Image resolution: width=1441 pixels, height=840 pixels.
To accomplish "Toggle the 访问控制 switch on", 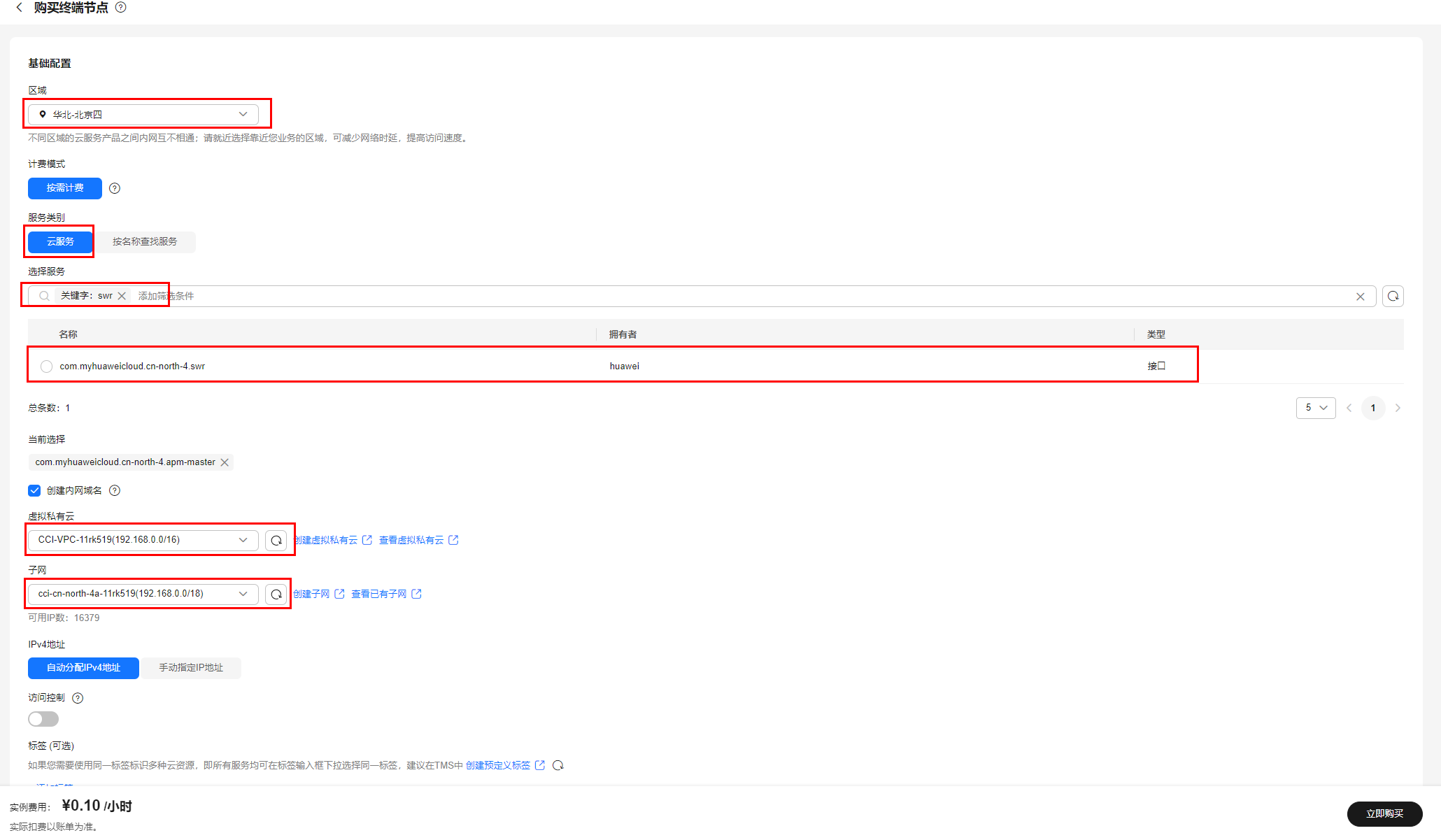I will (x=43, y=719).
